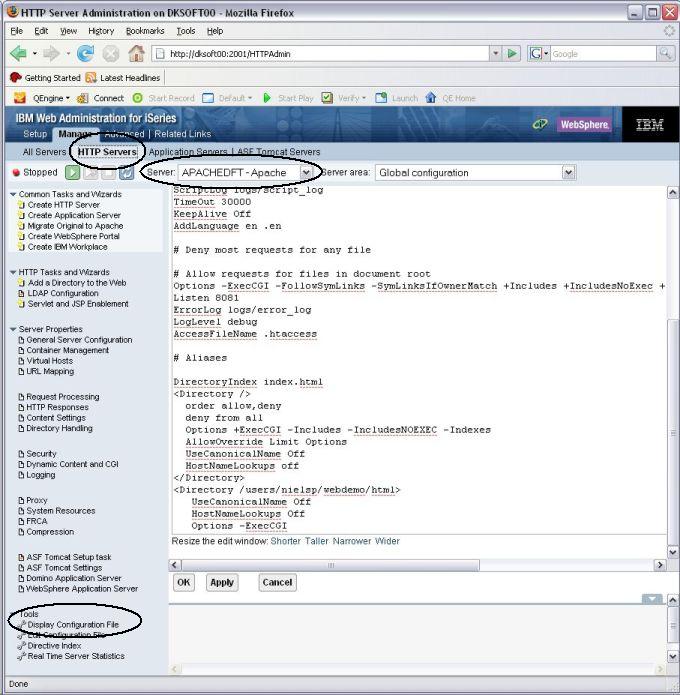
Task: Select the All Servers subtab
Action: pos(44,152)
